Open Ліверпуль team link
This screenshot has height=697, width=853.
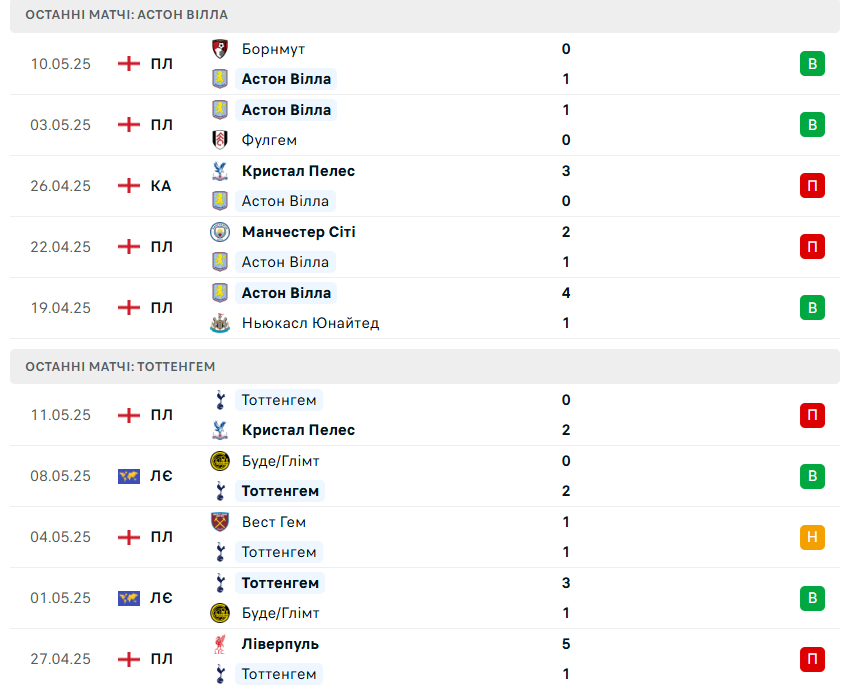(280, 644)
